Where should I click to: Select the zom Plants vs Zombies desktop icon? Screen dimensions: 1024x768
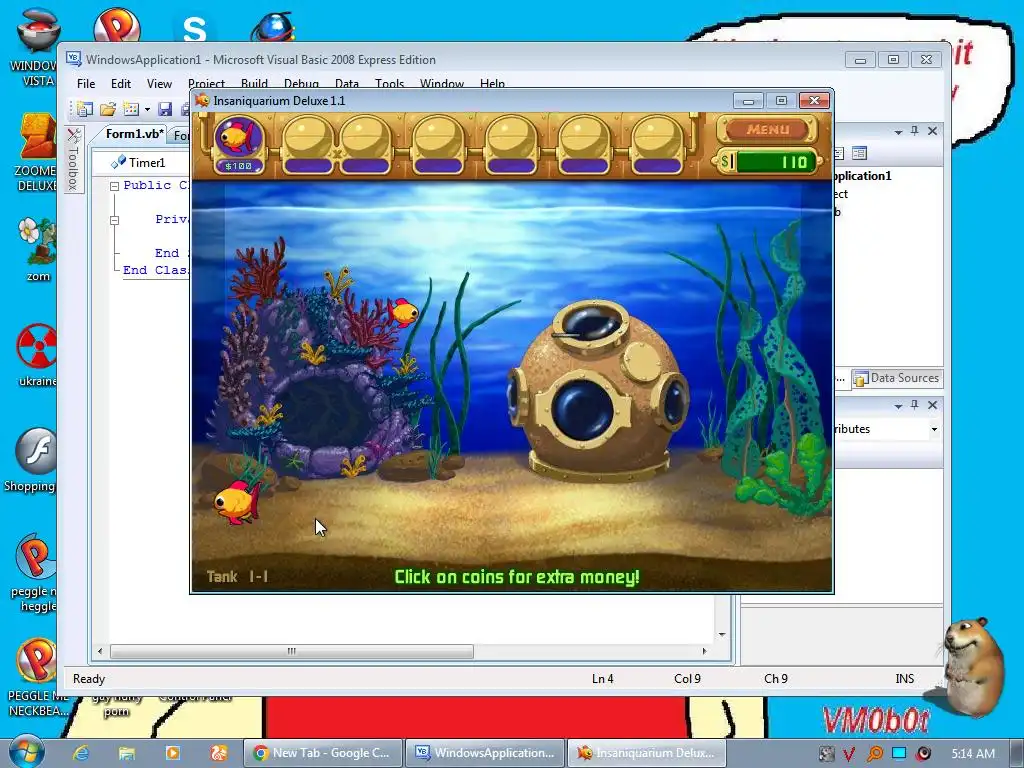[x=38, y=249]
